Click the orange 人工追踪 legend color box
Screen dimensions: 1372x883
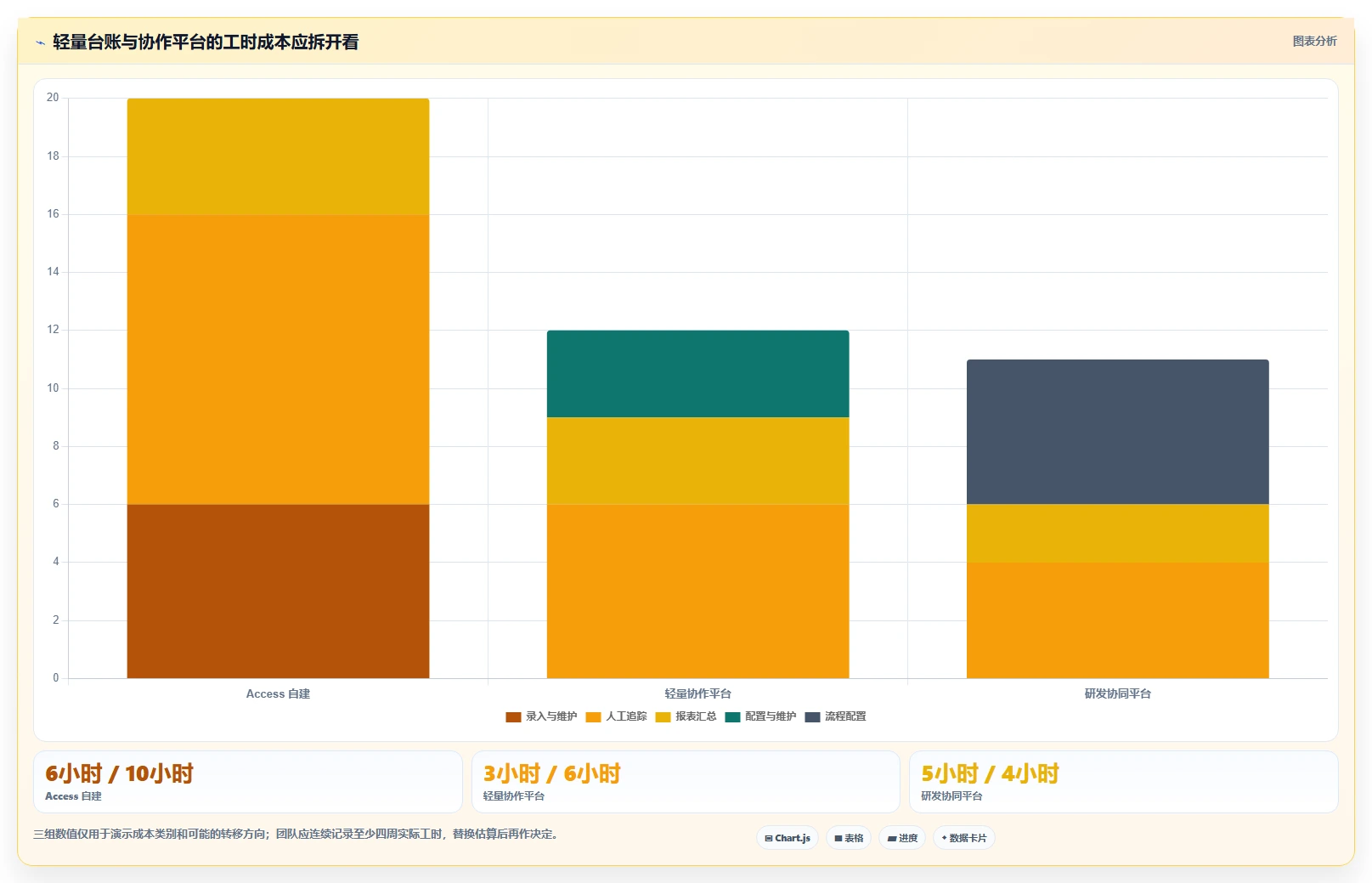(x=593, y=717)
